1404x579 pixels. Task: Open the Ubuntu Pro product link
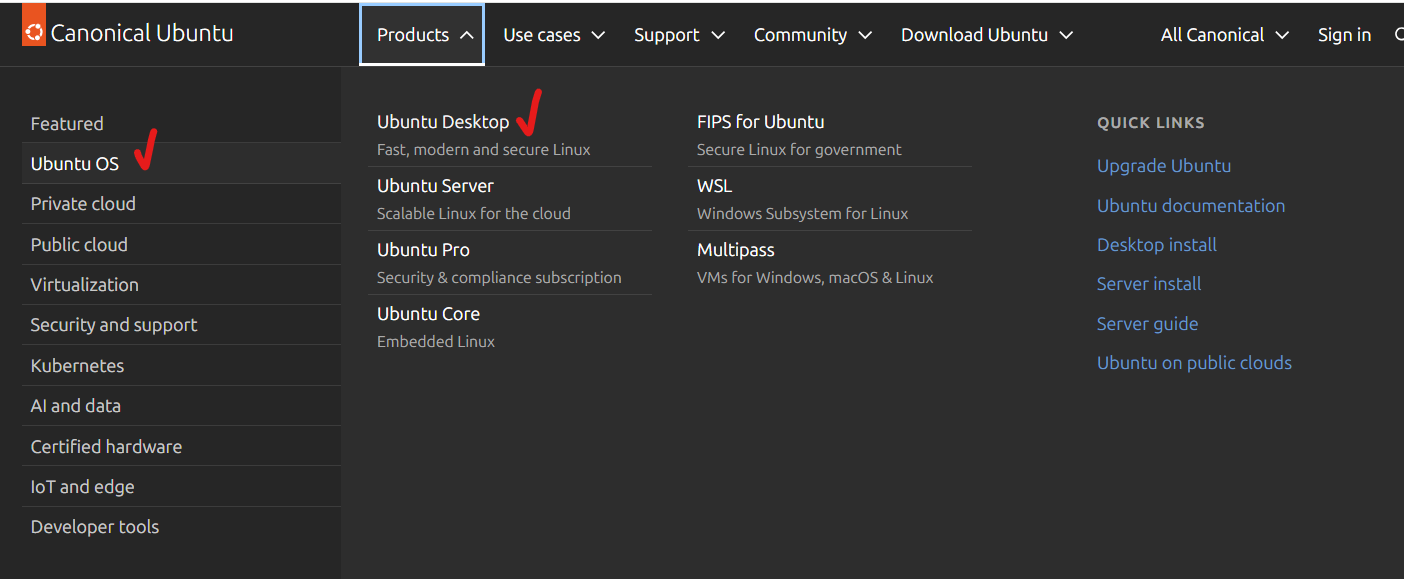423,250
